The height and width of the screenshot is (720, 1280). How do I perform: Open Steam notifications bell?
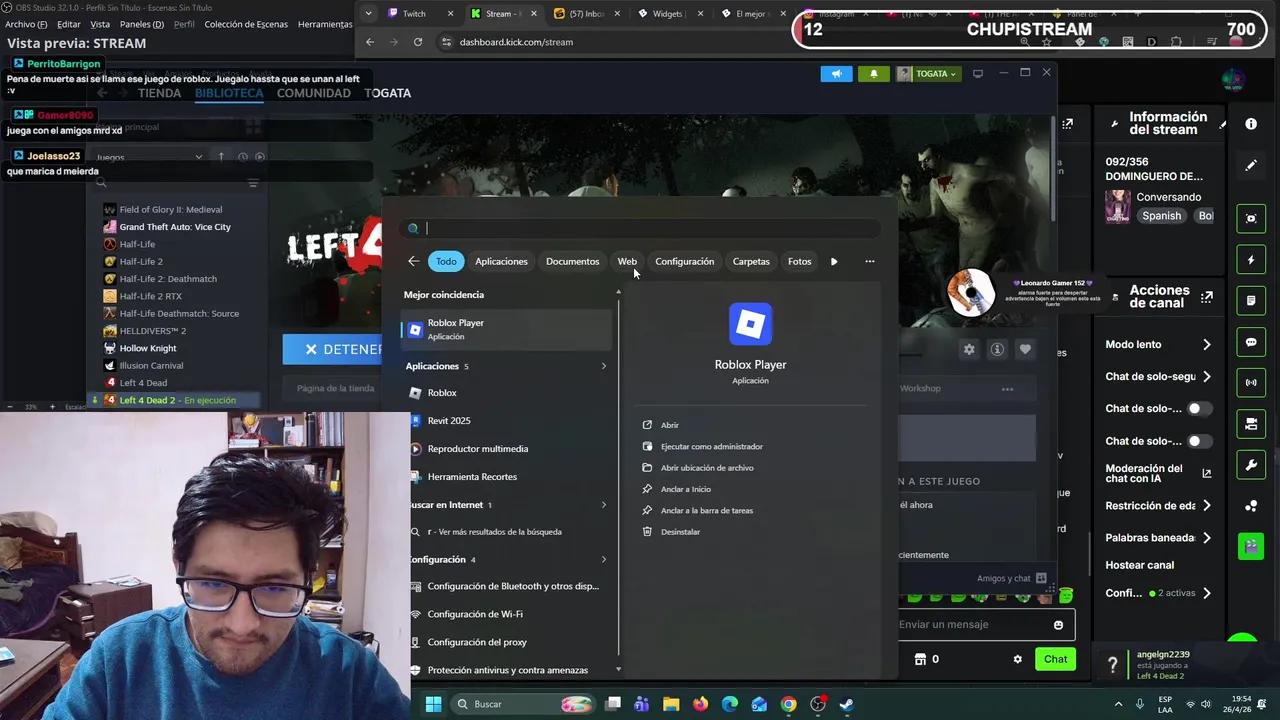click(873, 73)
